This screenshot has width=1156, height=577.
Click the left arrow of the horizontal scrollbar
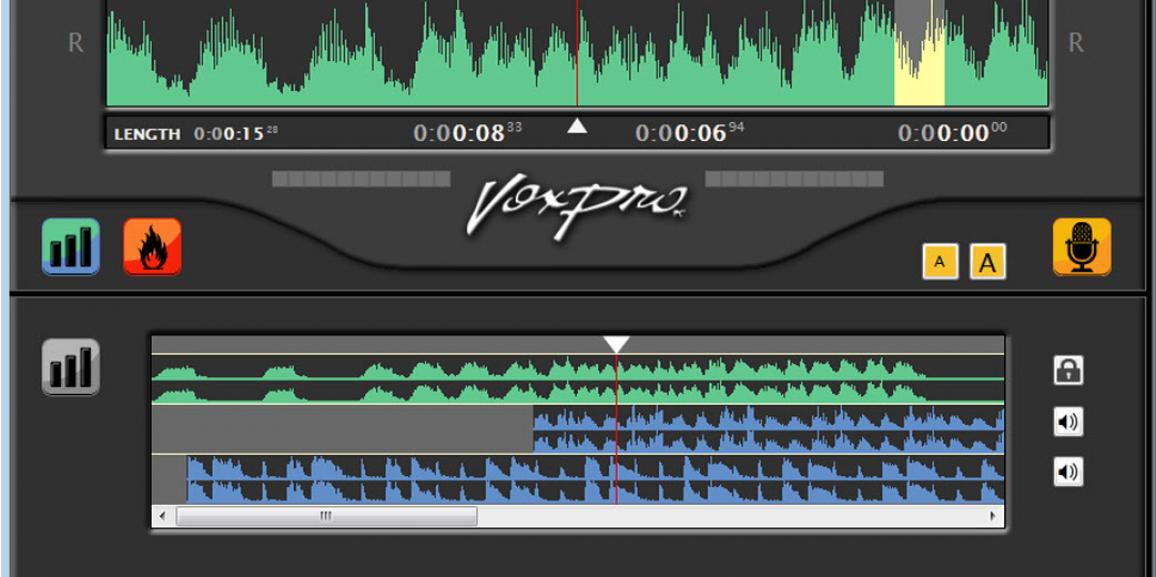(163, 516)
